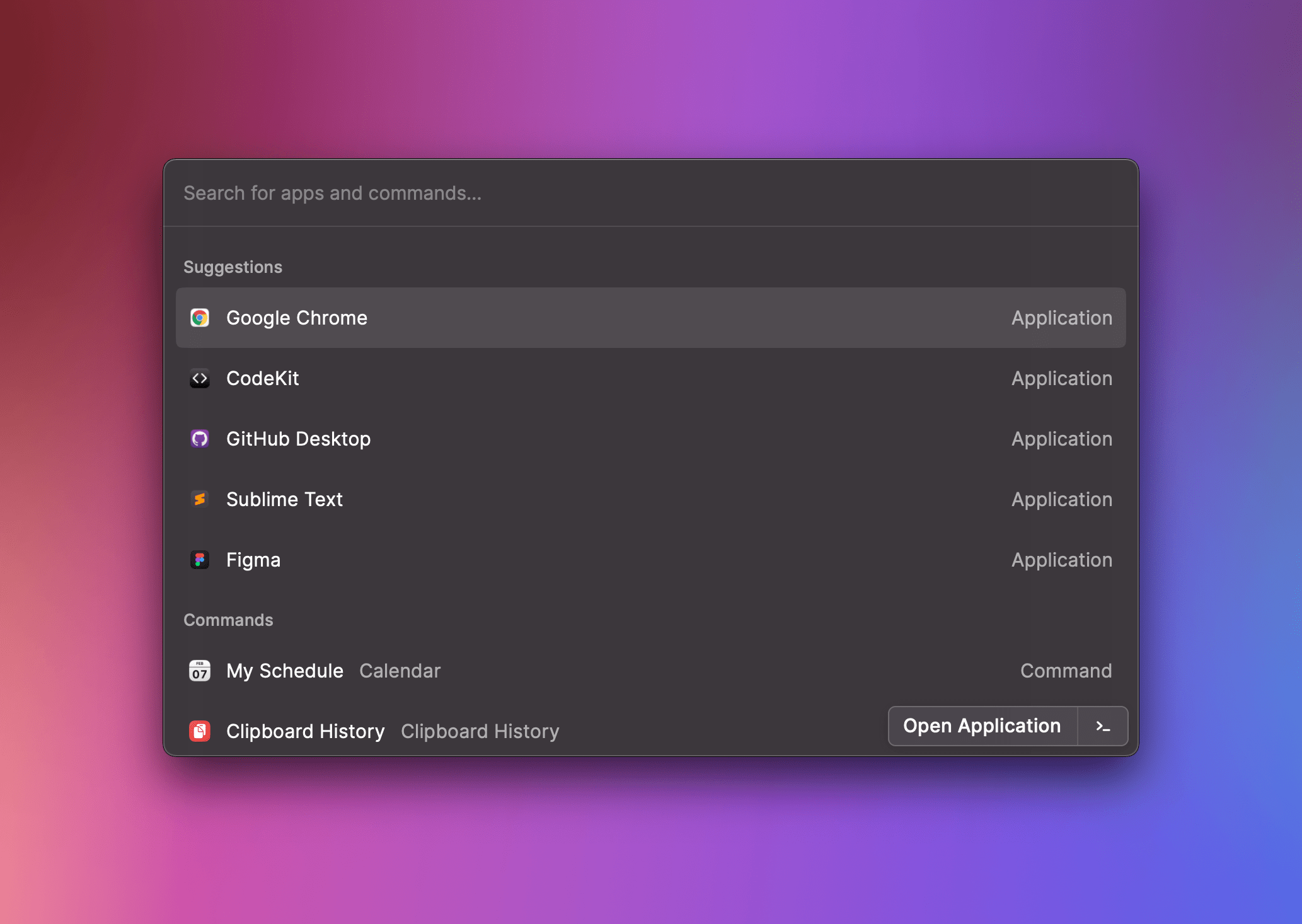Select the Clipboard History command name
Viewport: 1302px width, 924px height.
point(306,732)
